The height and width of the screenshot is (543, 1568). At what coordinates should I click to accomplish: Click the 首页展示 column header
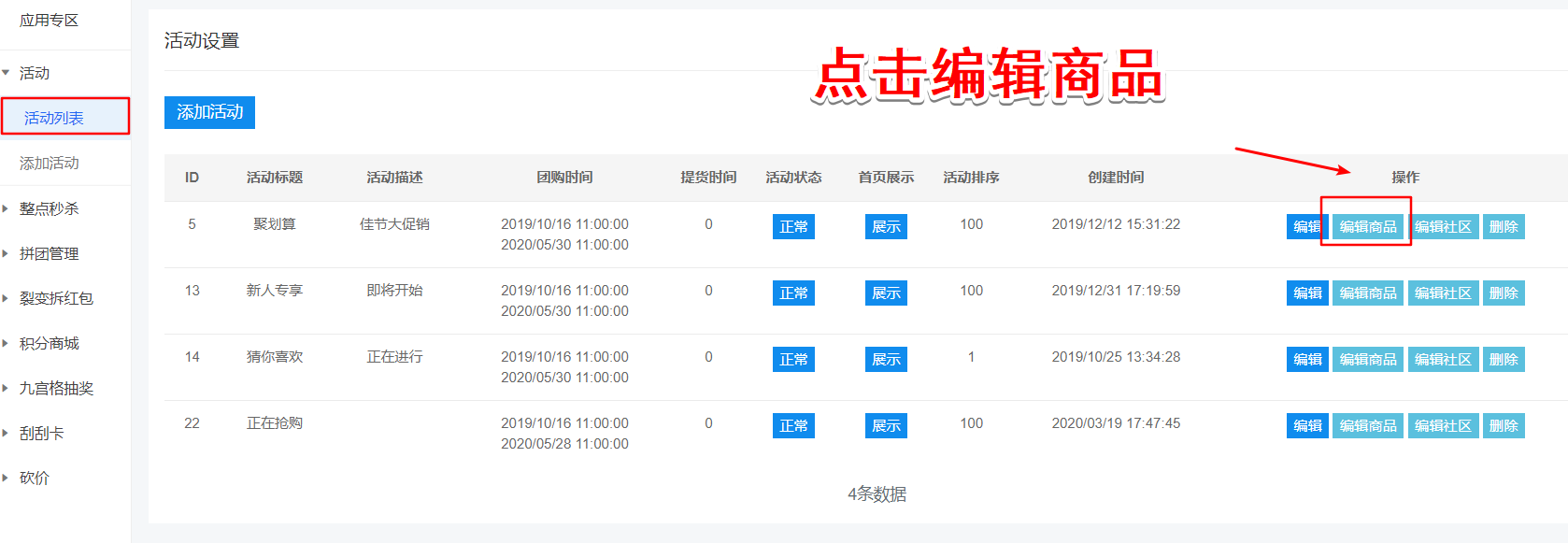(x=886, y=178)
